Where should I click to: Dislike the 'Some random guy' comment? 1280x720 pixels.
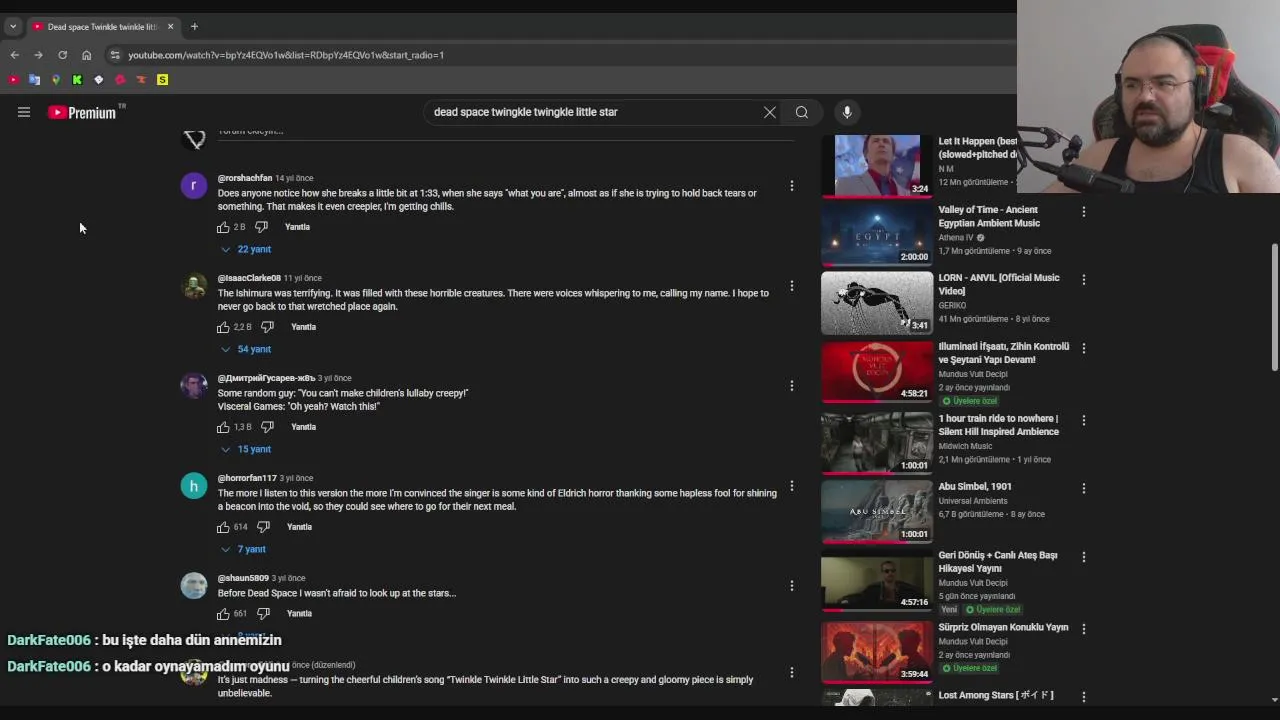coord(267,427)
